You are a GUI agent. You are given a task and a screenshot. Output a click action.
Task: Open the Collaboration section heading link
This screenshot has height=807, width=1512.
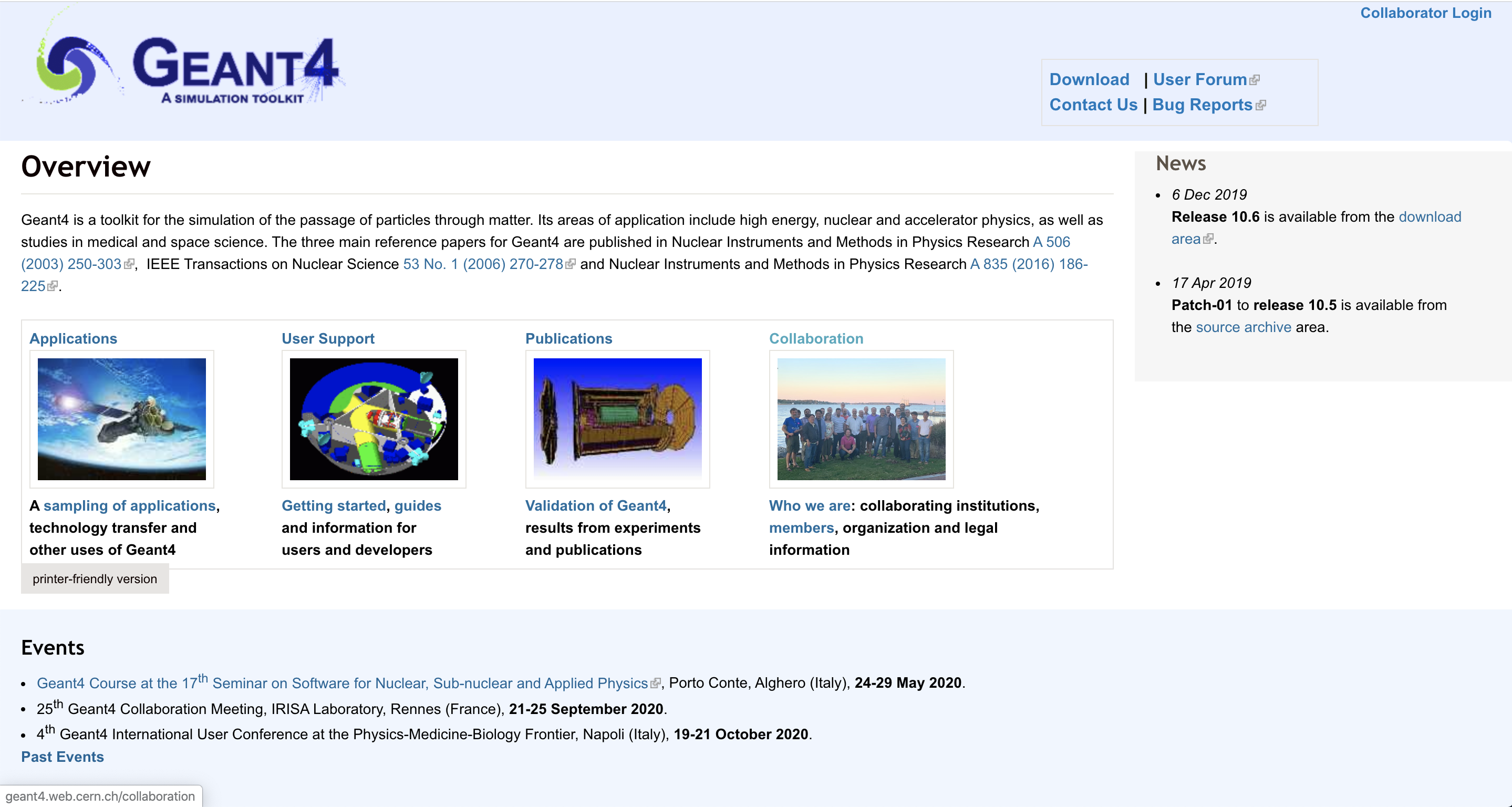[x=816, y=339]
